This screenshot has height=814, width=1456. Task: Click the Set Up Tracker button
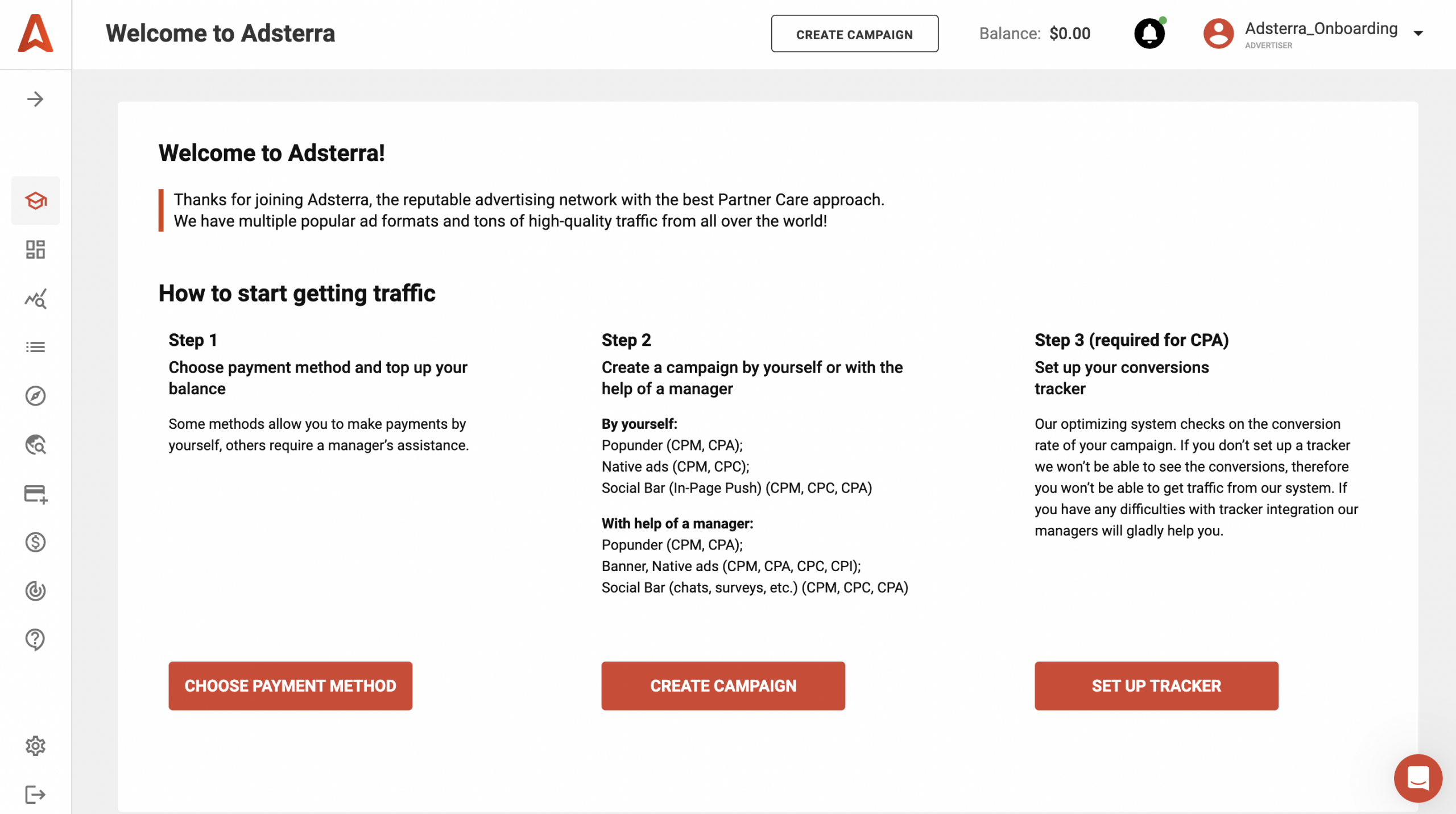[x=1156, y=686]
